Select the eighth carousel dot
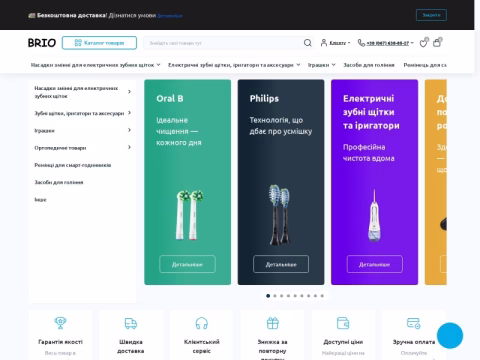The height and width of the screenshot is (360, 480). [x=315, y=296]
